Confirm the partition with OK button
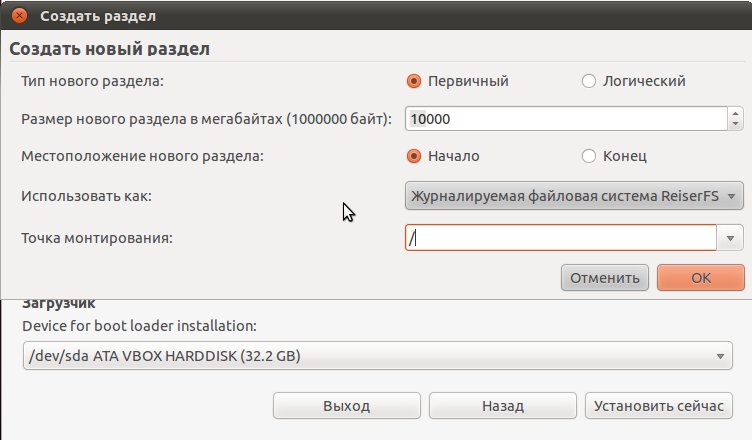752x440 pixels. [x=701, y=278]
